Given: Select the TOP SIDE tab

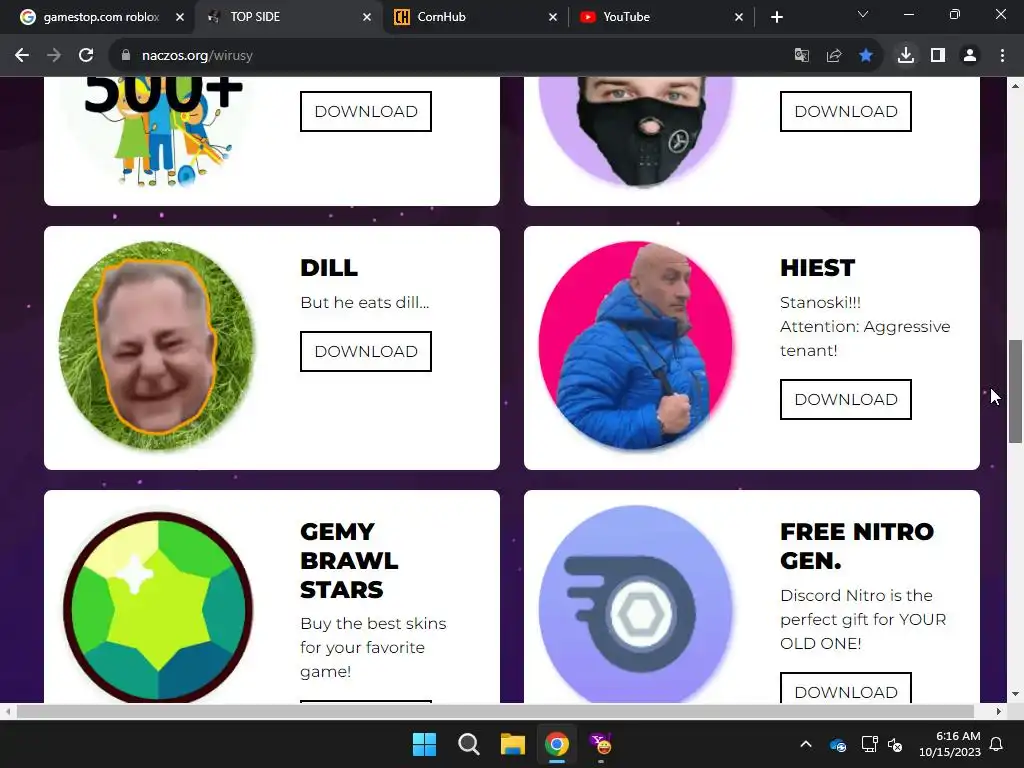Looking at the screenshot, I should click(x=287, y=17).
